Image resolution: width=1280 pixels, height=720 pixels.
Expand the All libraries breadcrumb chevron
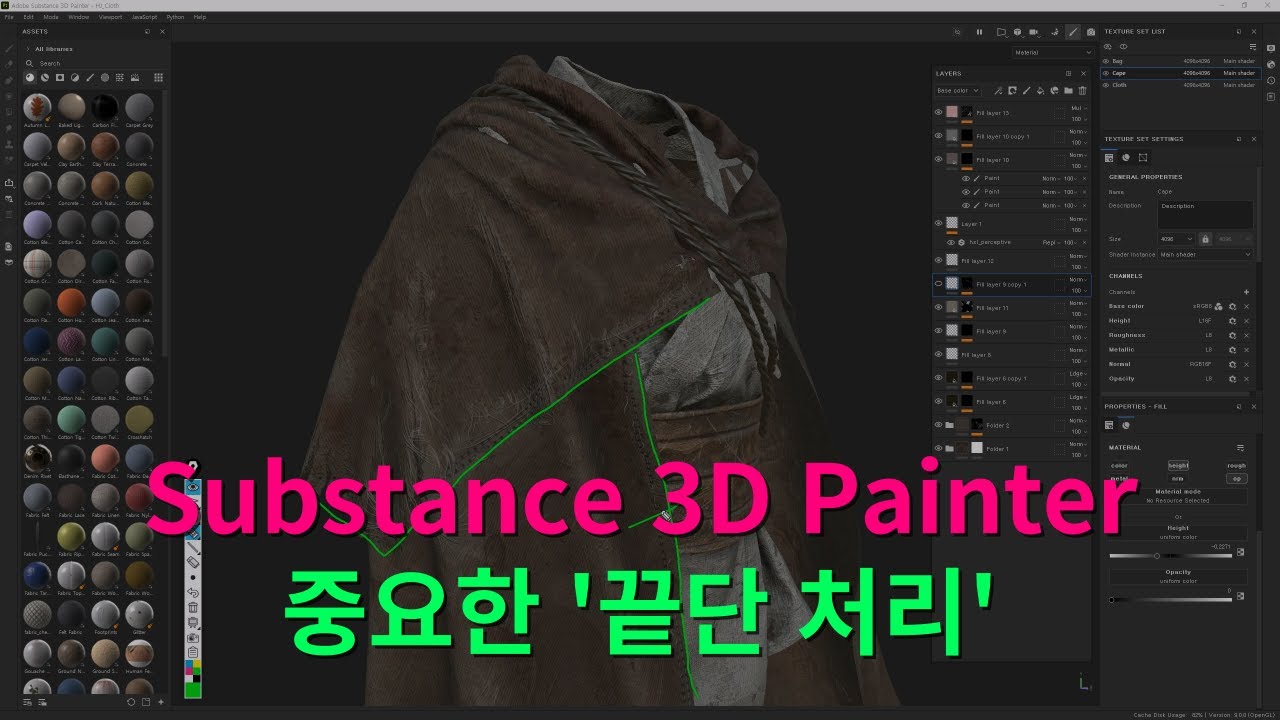click(x=27, y=49)
